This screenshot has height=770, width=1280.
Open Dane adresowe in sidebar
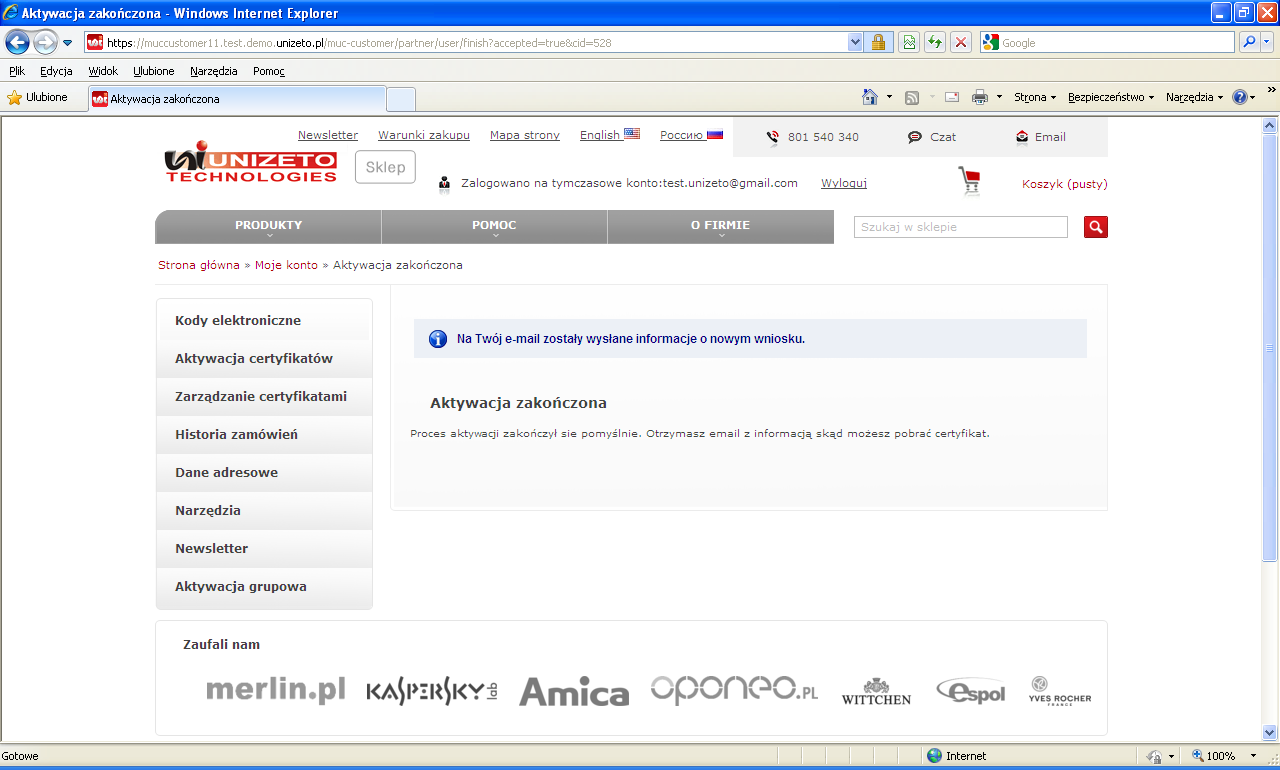264,473
